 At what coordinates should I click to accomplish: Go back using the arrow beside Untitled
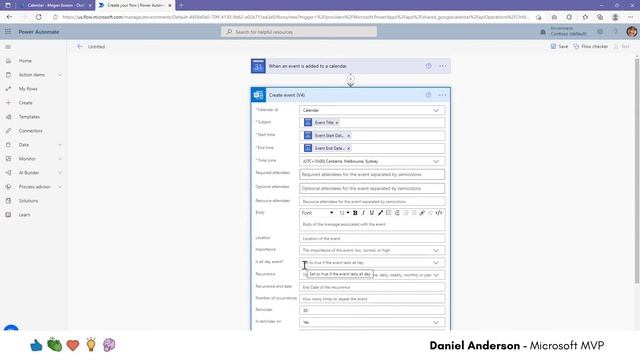(x=80, y=47)
